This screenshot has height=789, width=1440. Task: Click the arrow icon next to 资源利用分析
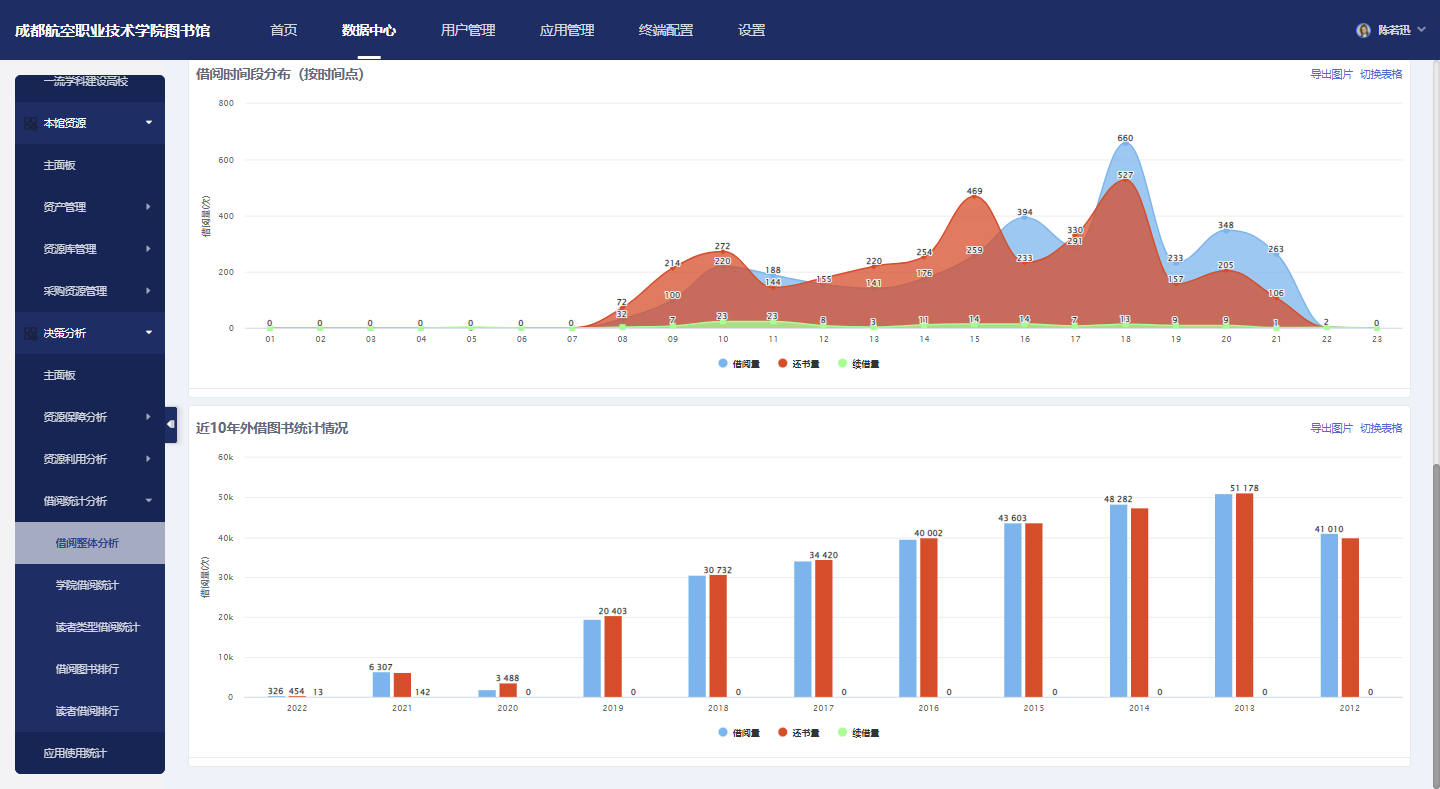(x=148, y=459)
